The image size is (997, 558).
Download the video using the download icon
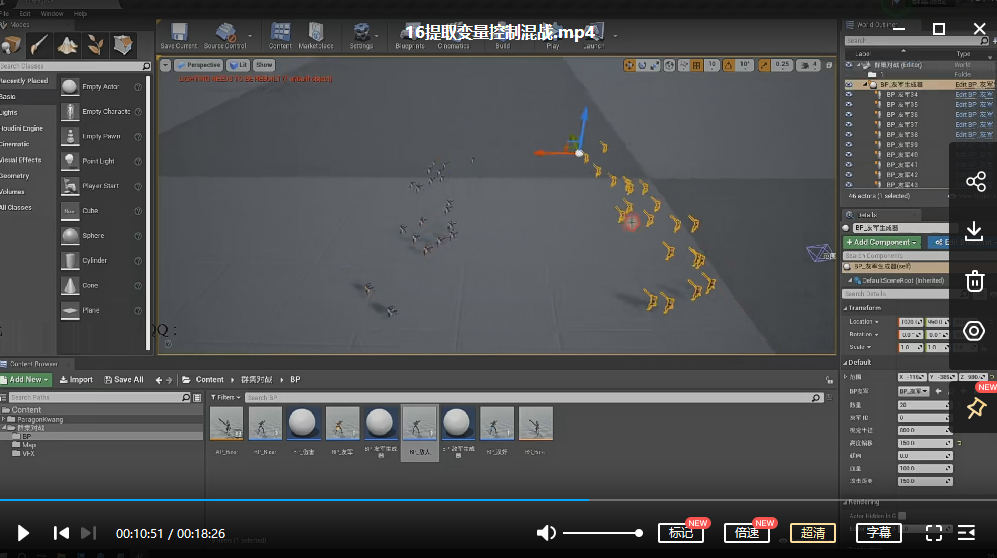(x=975, y=231)
